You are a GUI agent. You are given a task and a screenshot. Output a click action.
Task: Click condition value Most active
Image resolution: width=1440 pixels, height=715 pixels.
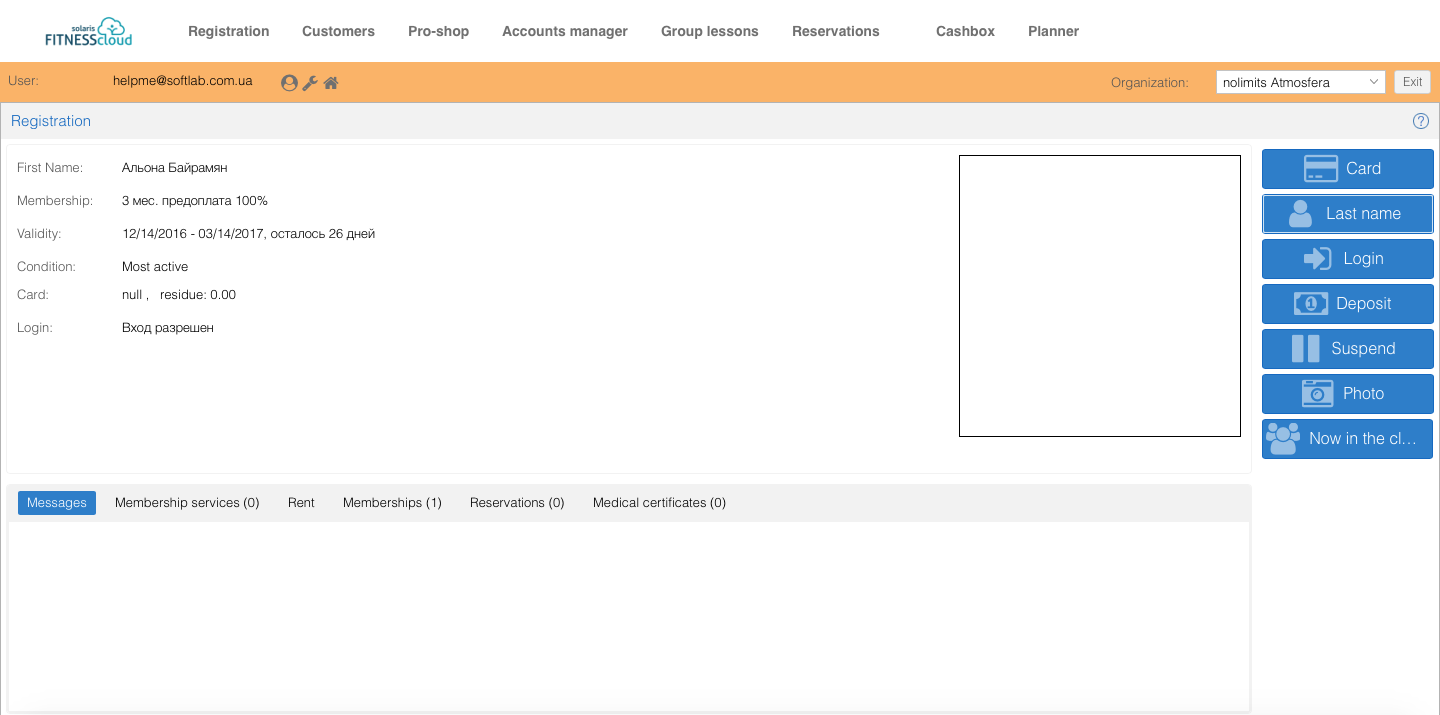[x=155, y=267]
